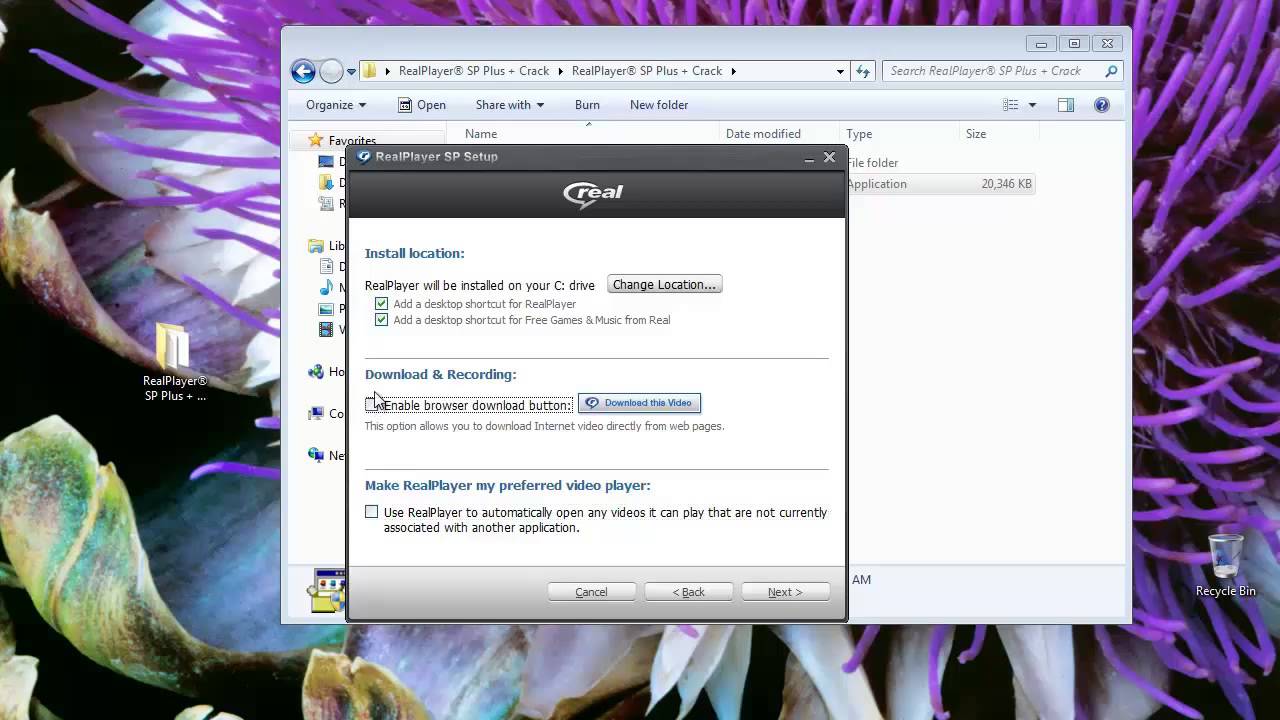Image resolution: width=1280 pixels, height=720 pixels.
Task: Open the Organize dropdown menu
Action: pos(336,105)
